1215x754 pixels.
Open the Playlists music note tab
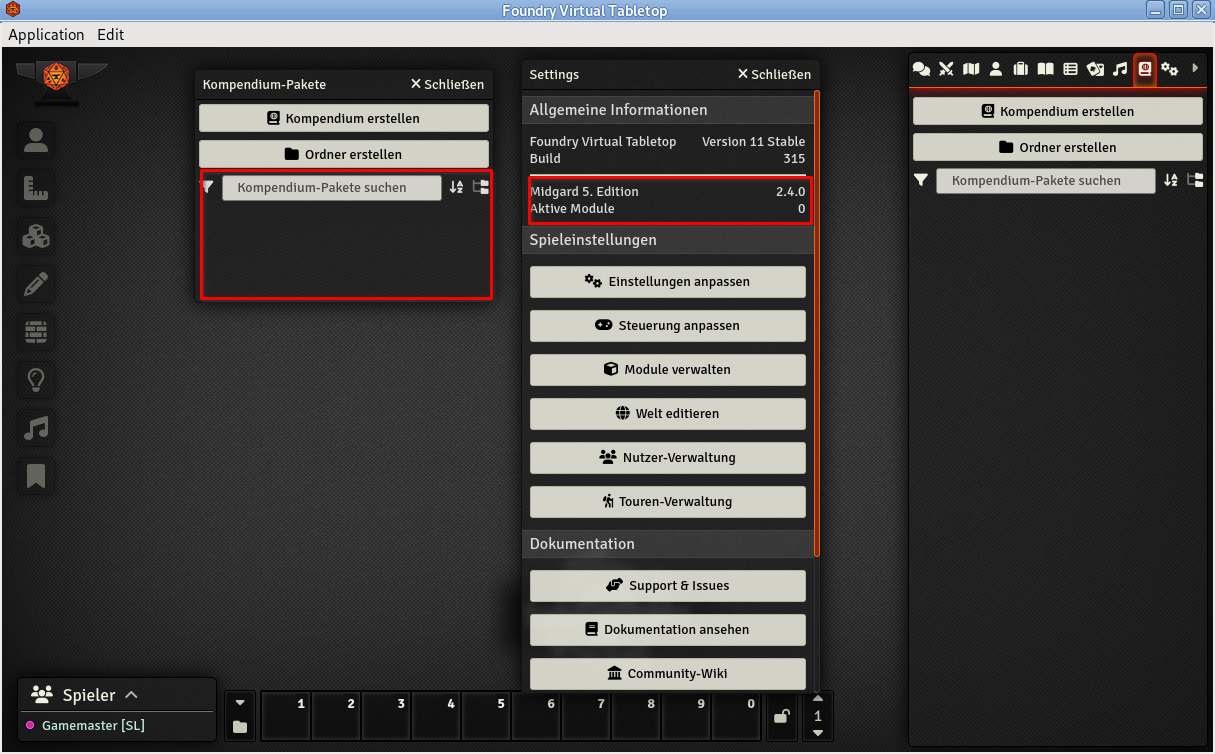(1120, 69)
